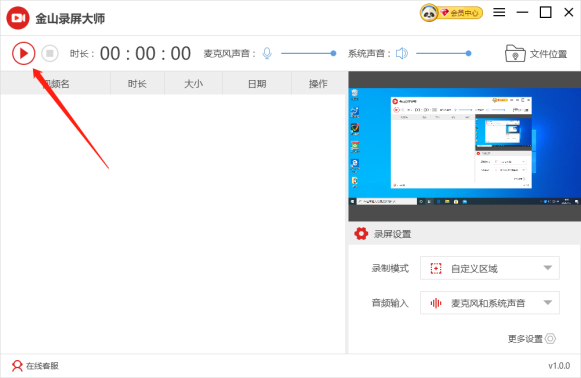Close the recorder window
581x378 pixels.
[569, 13]
